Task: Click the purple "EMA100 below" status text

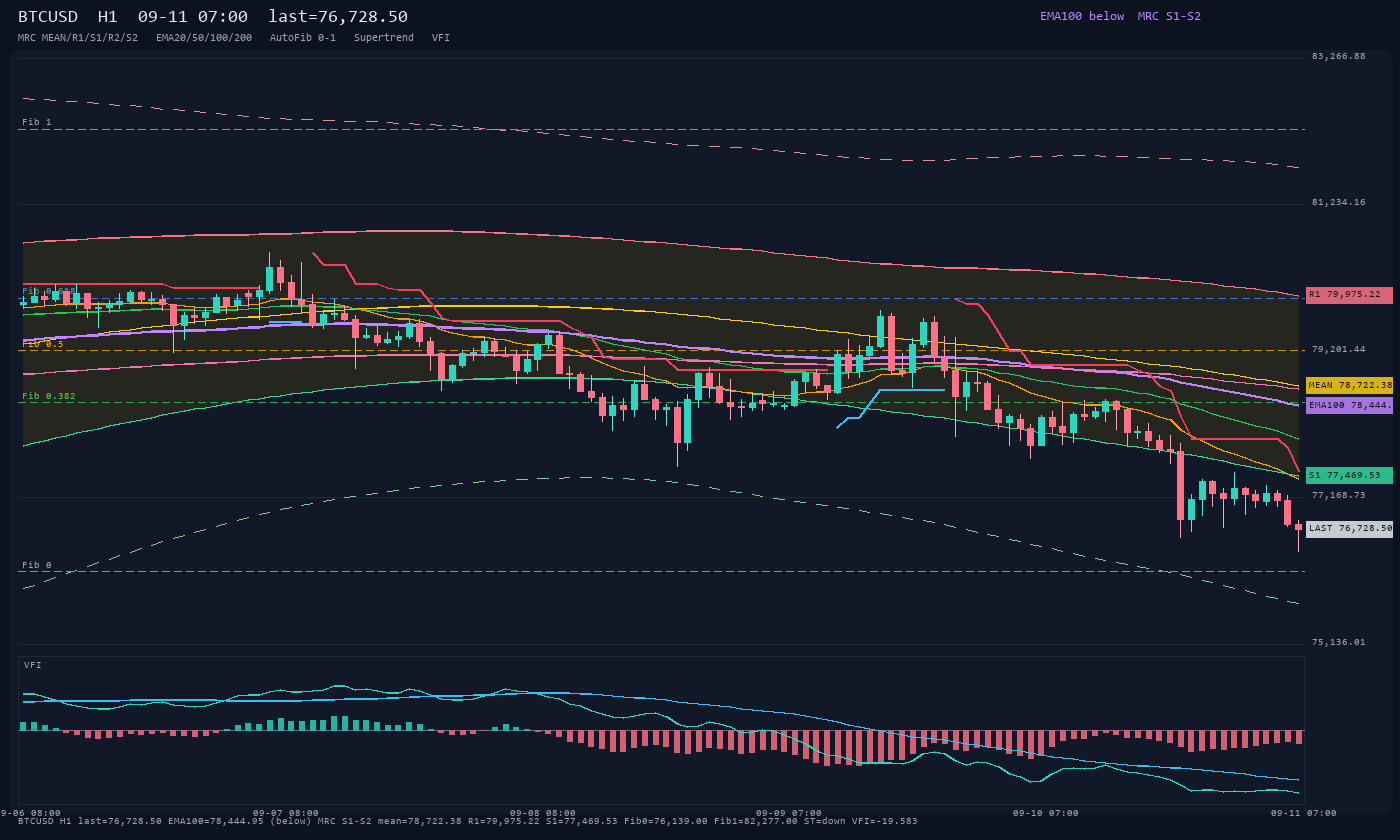Action: pyautogui.click(x=1082, y=16)
